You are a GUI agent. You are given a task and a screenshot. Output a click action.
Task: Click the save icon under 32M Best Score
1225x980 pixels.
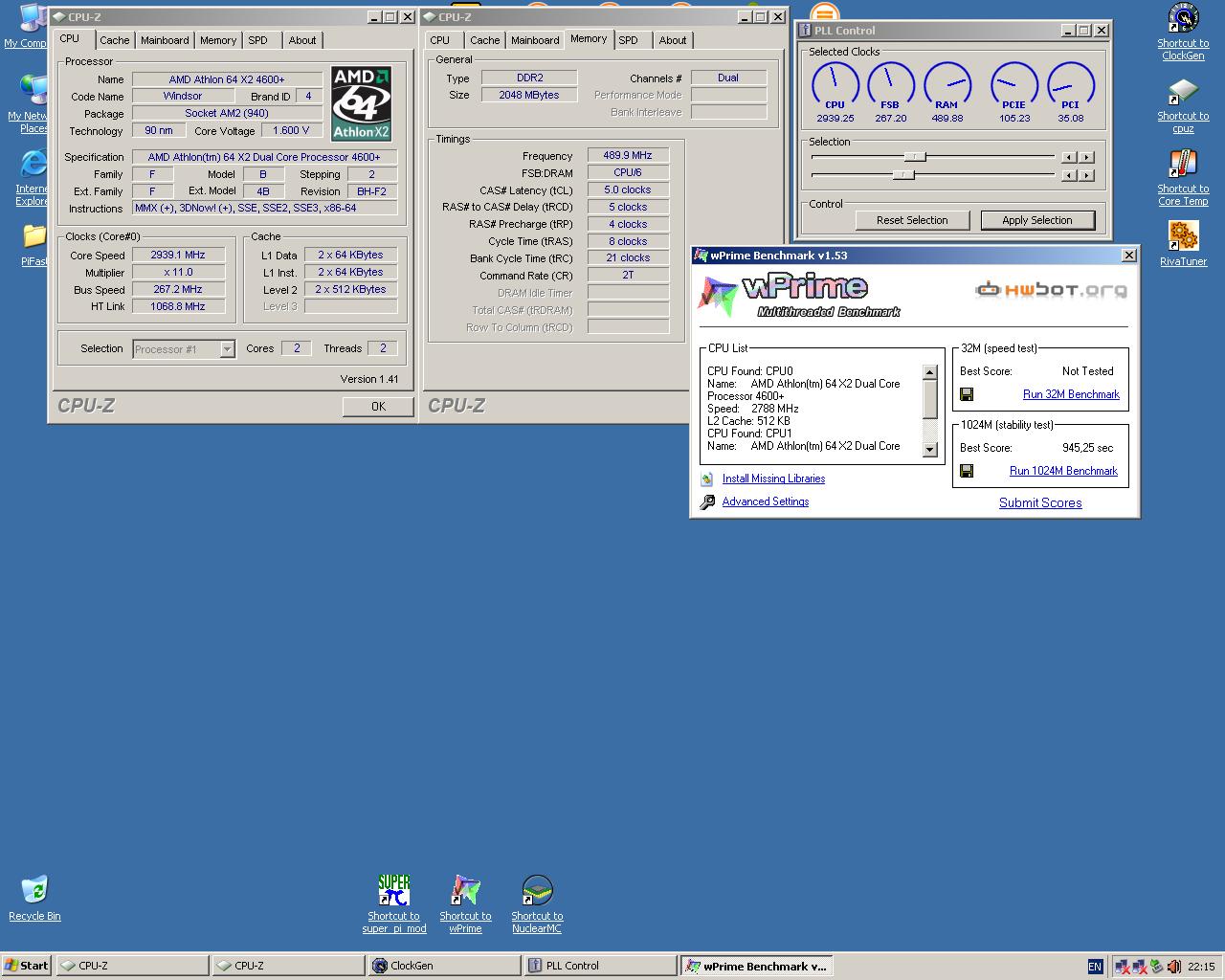tap(967, 394)
